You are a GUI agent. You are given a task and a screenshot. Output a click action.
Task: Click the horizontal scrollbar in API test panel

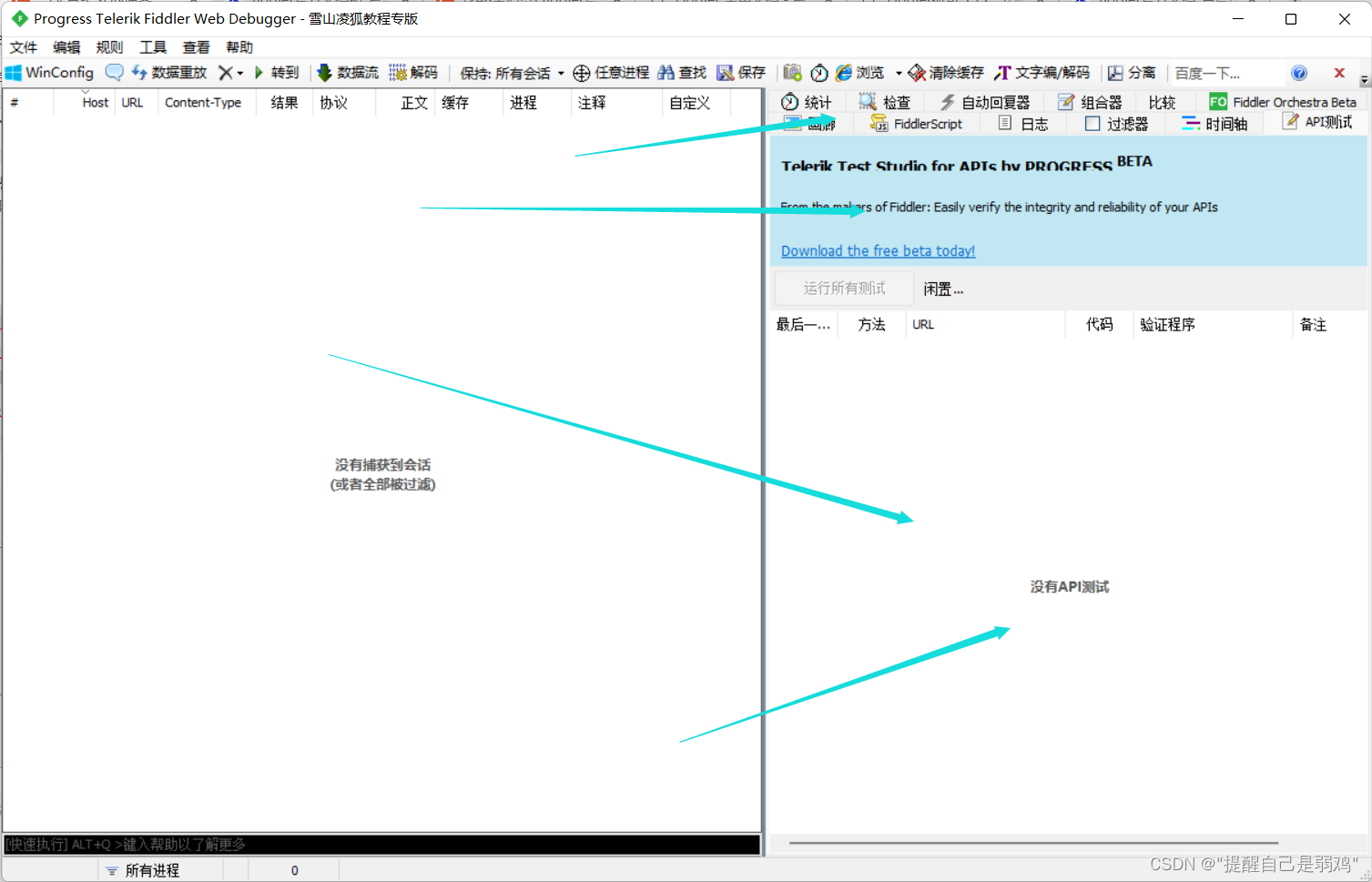coord(1033,843)
